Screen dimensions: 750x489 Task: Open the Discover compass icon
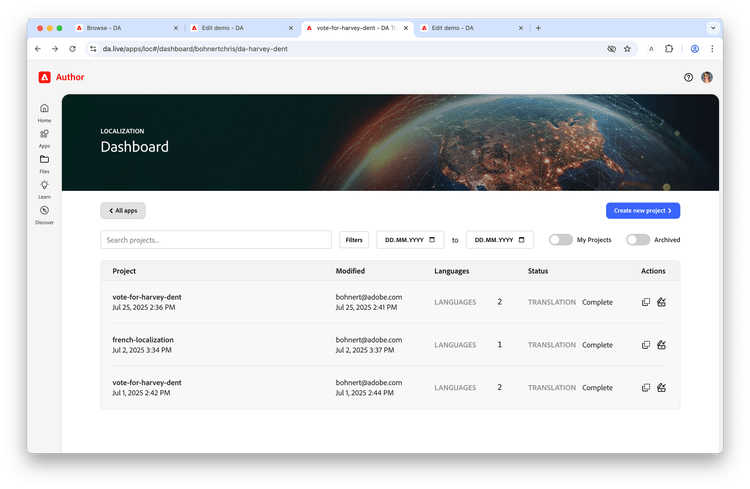[x=44, y=211]
